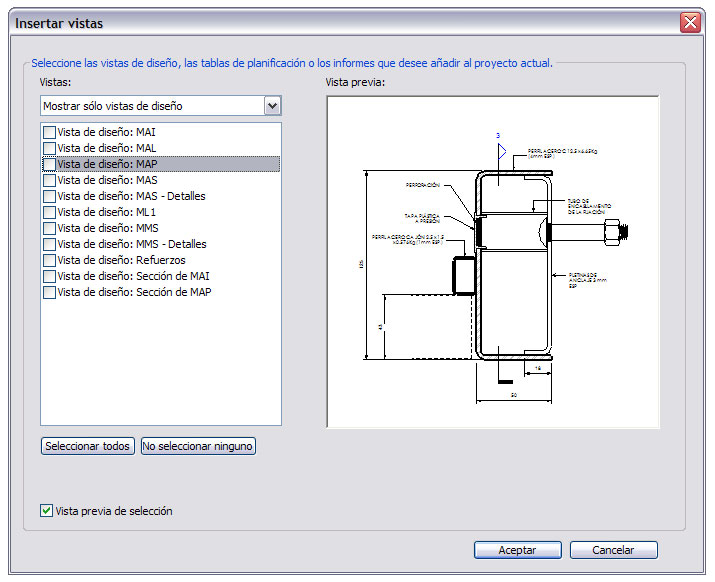Viewport: 715px width, 582px height.
Task: Check the box for Vista de diseño: MAL
Action: 49,148
